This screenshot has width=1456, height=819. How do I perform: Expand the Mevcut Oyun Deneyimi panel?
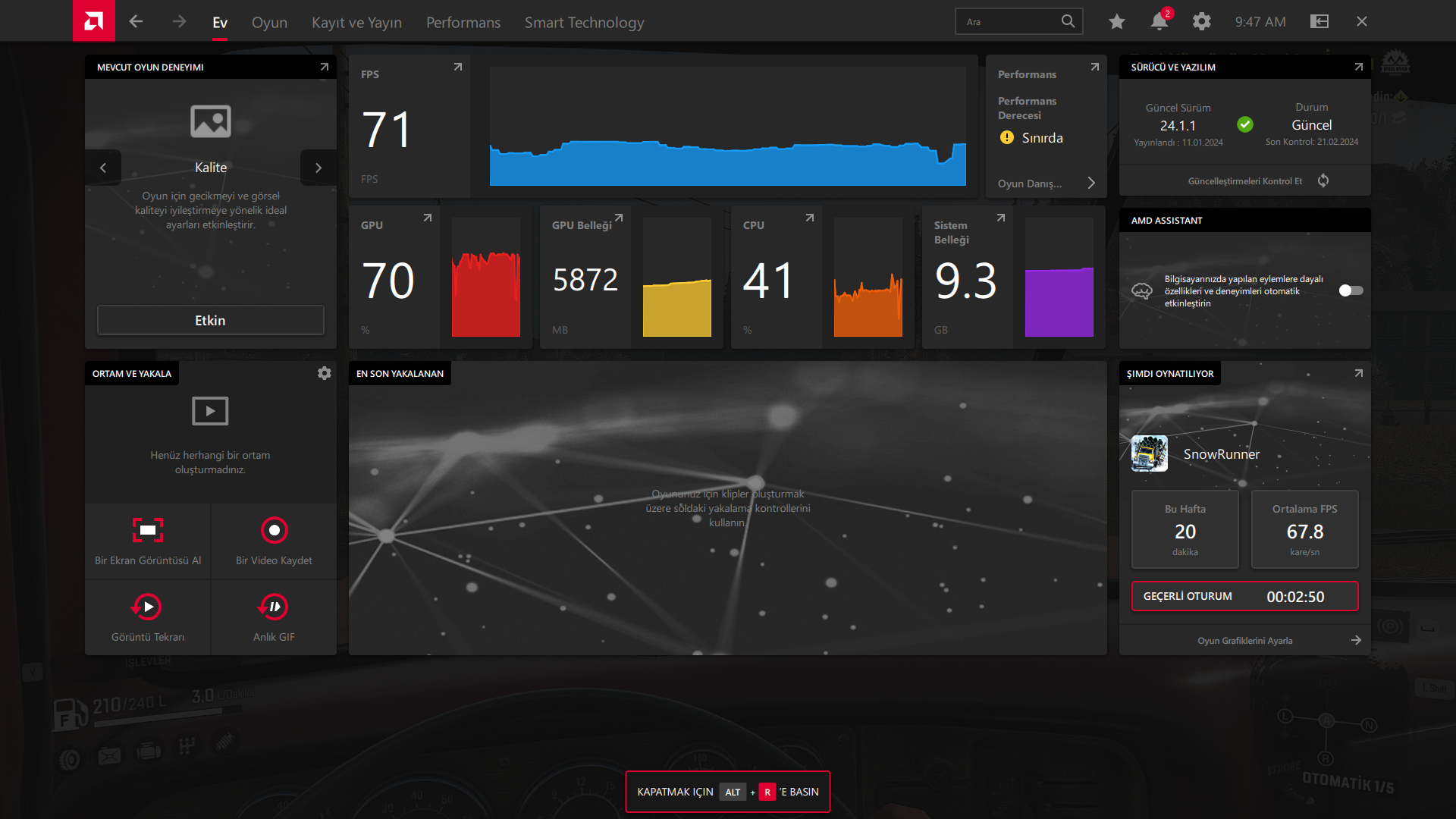[x=325, y=67]
